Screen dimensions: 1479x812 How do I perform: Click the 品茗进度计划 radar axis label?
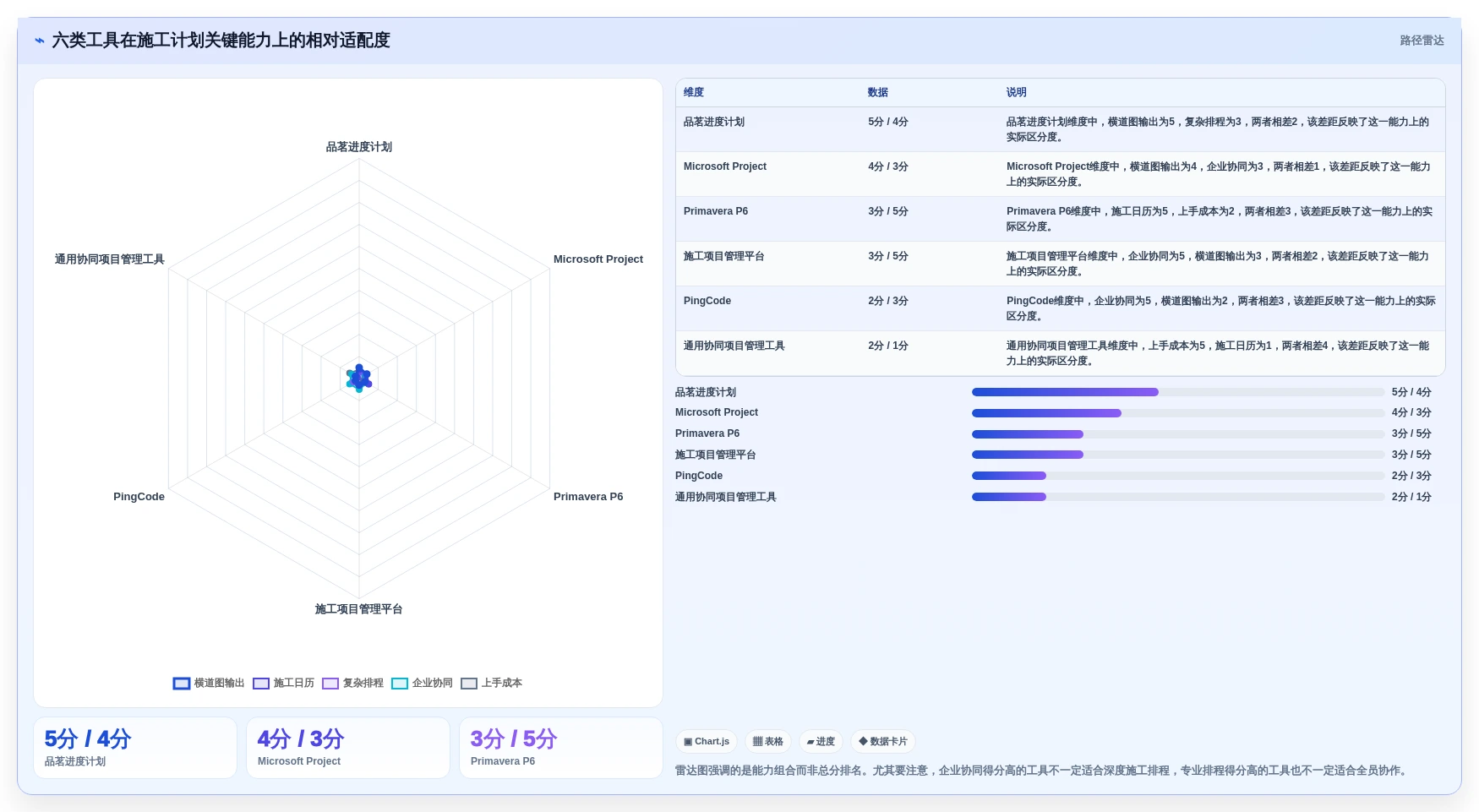click(x=359, y=147)
